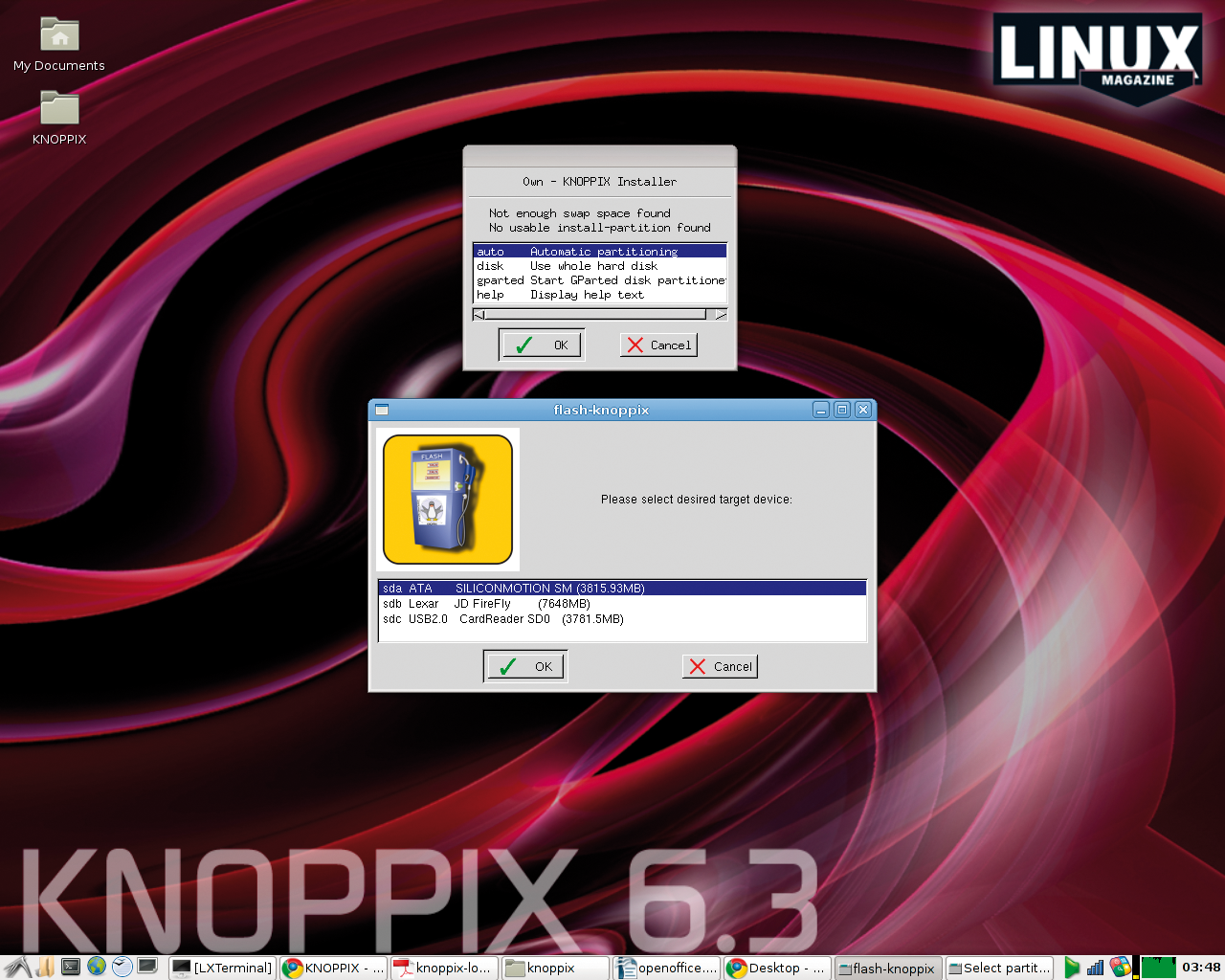Launch the terminal emulator icon in panel
1225x980 pixels.
pyautogui.click(x=71, y=967)
